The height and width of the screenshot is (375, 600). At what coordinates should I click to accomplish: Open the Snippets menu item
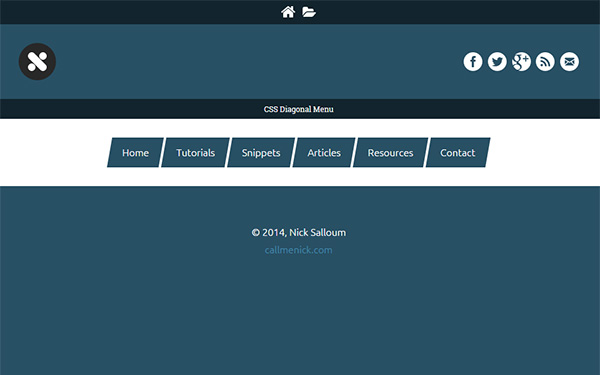click(x=261, y=152)
